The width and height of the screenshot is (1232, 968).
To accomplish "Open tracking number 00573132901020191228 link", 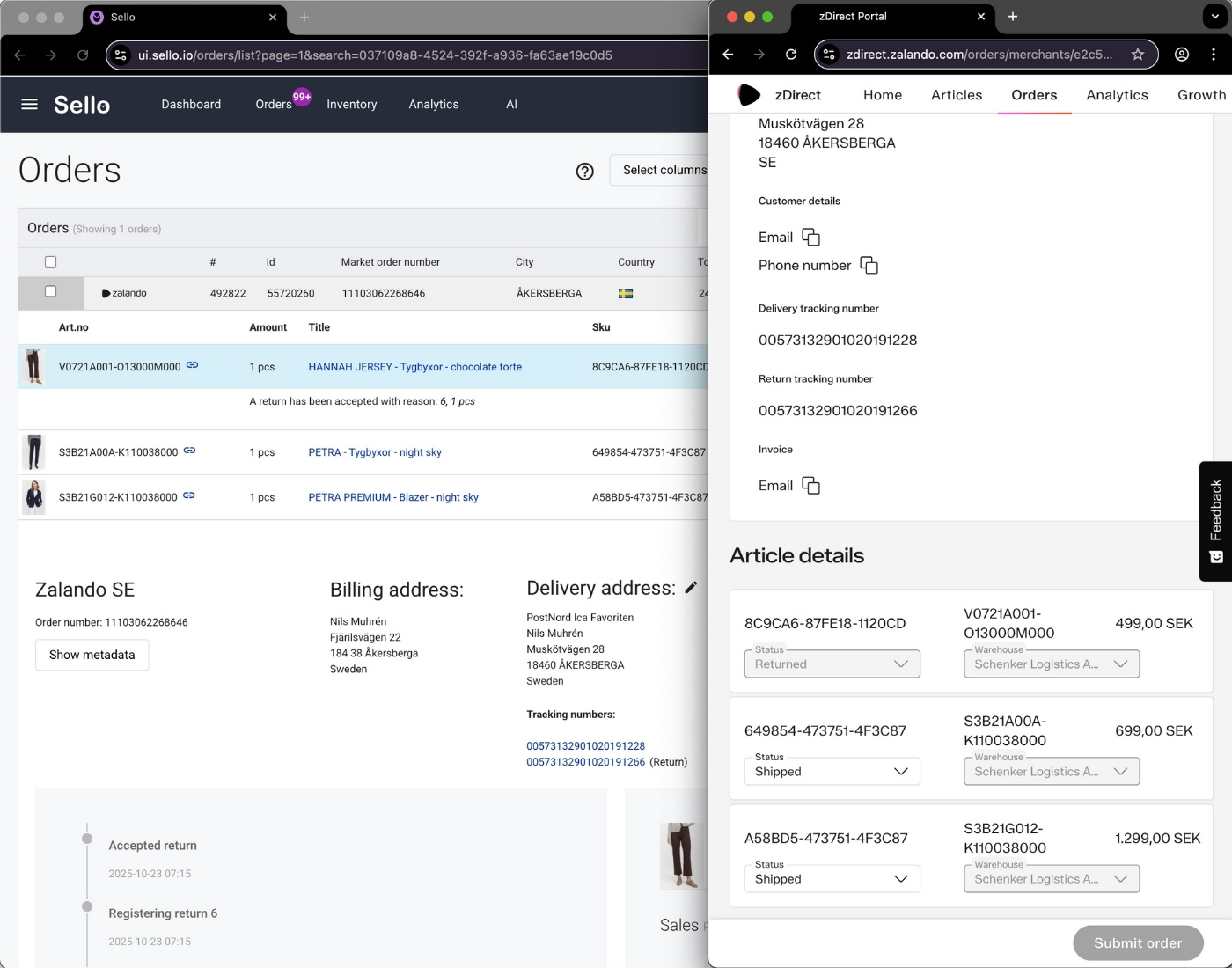I will click(x=585, y=745).
